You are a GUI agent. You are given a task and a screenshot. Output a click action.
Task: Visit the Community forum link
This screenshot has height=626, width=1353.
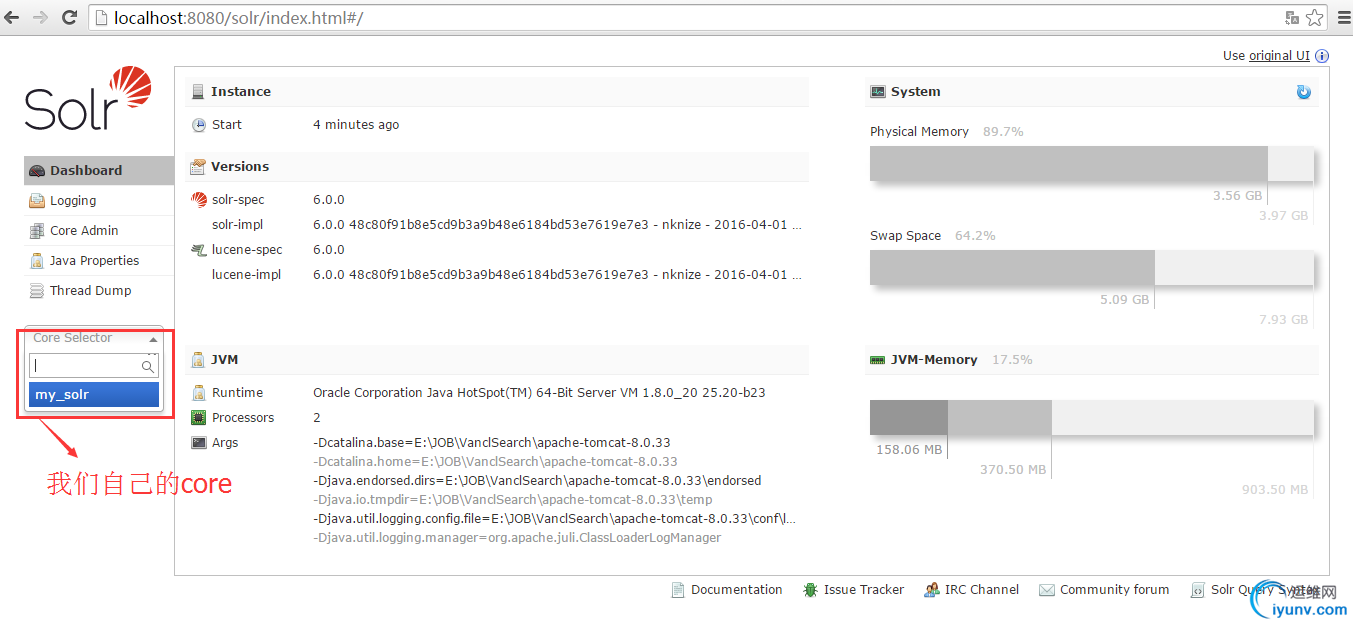(x=1104, y=590)
